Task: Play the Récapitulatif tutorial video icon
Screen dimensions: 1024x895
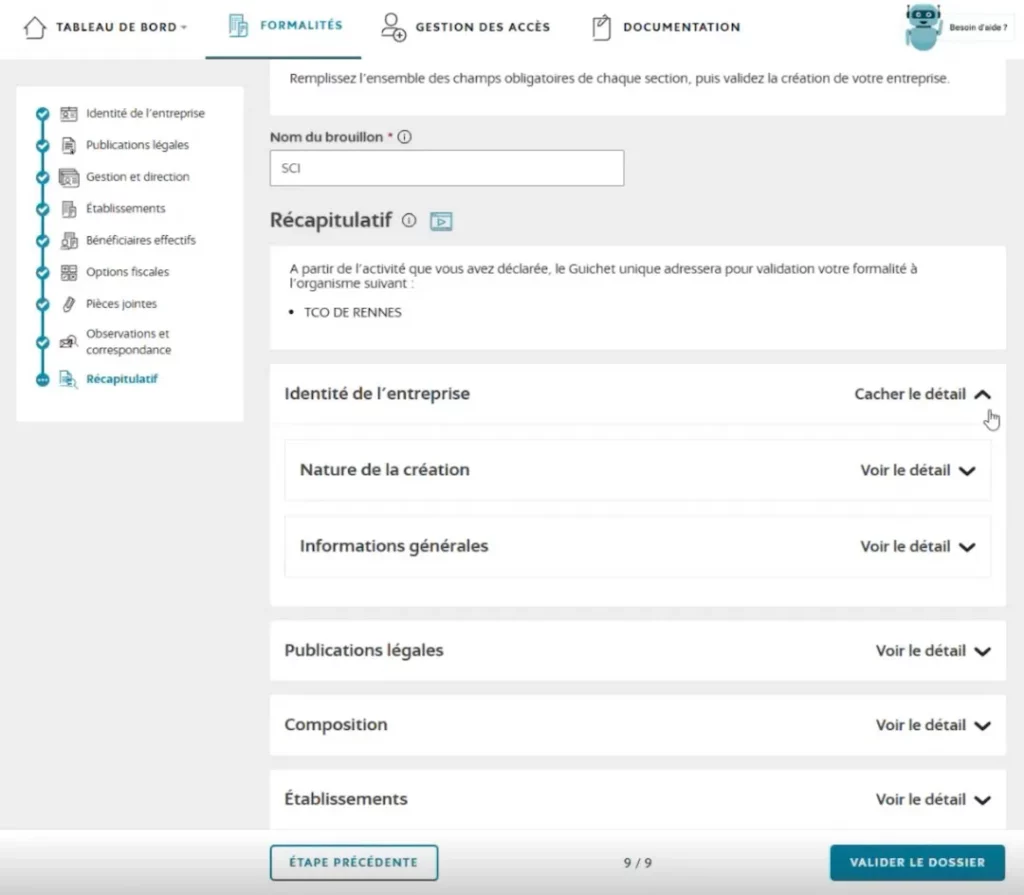Action: pos(441,221)
